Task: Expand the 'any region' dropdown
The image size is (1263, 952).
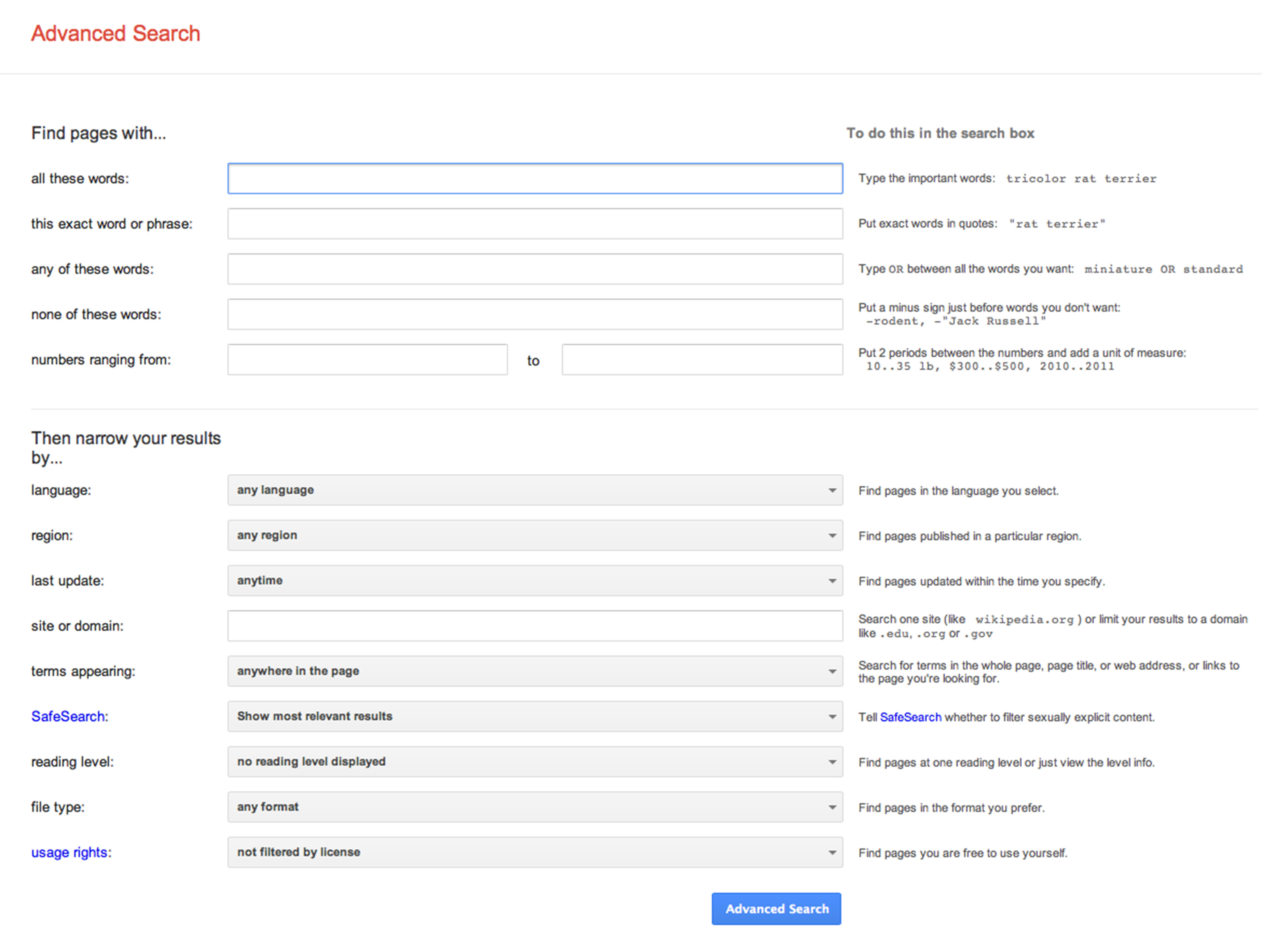Action: click(535, 535)
